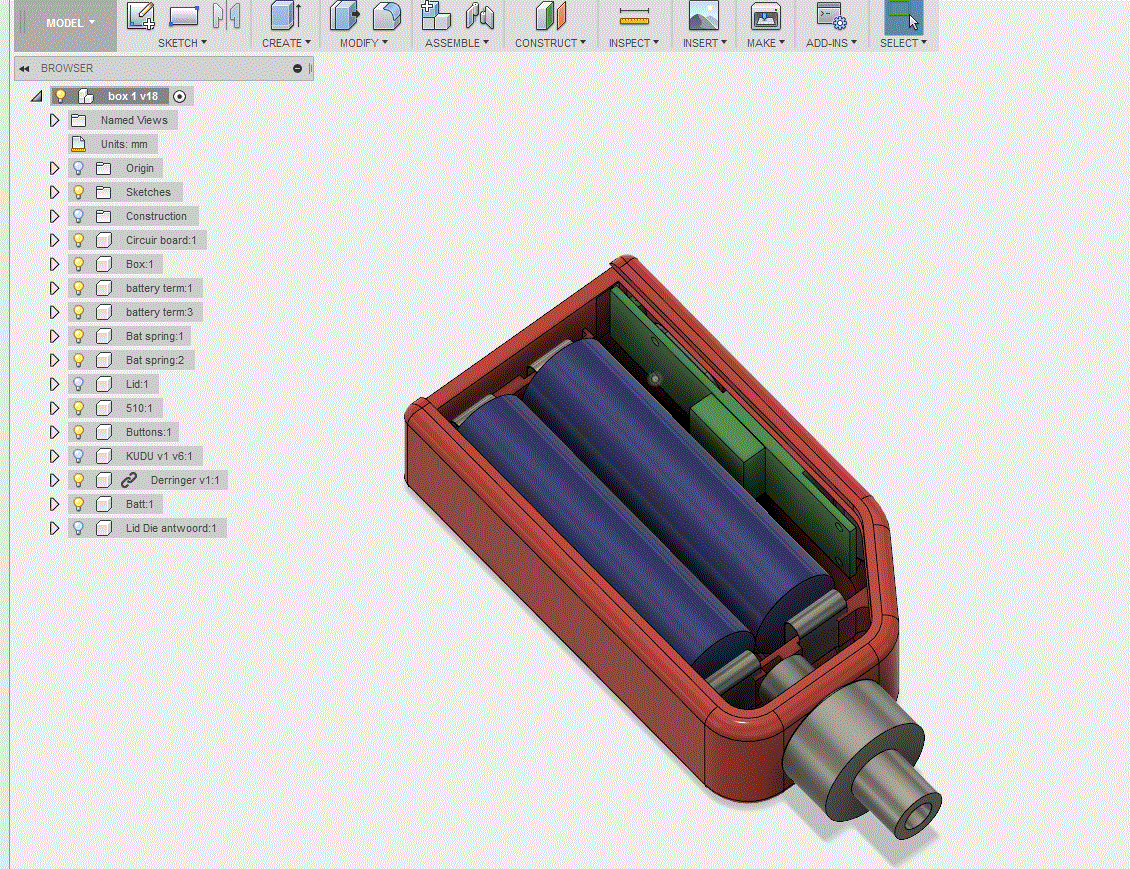The height and width of the screenshot is (869, 1130).
Task: Click the browser panel collapse arrows icon
Action: pos(25,68)
